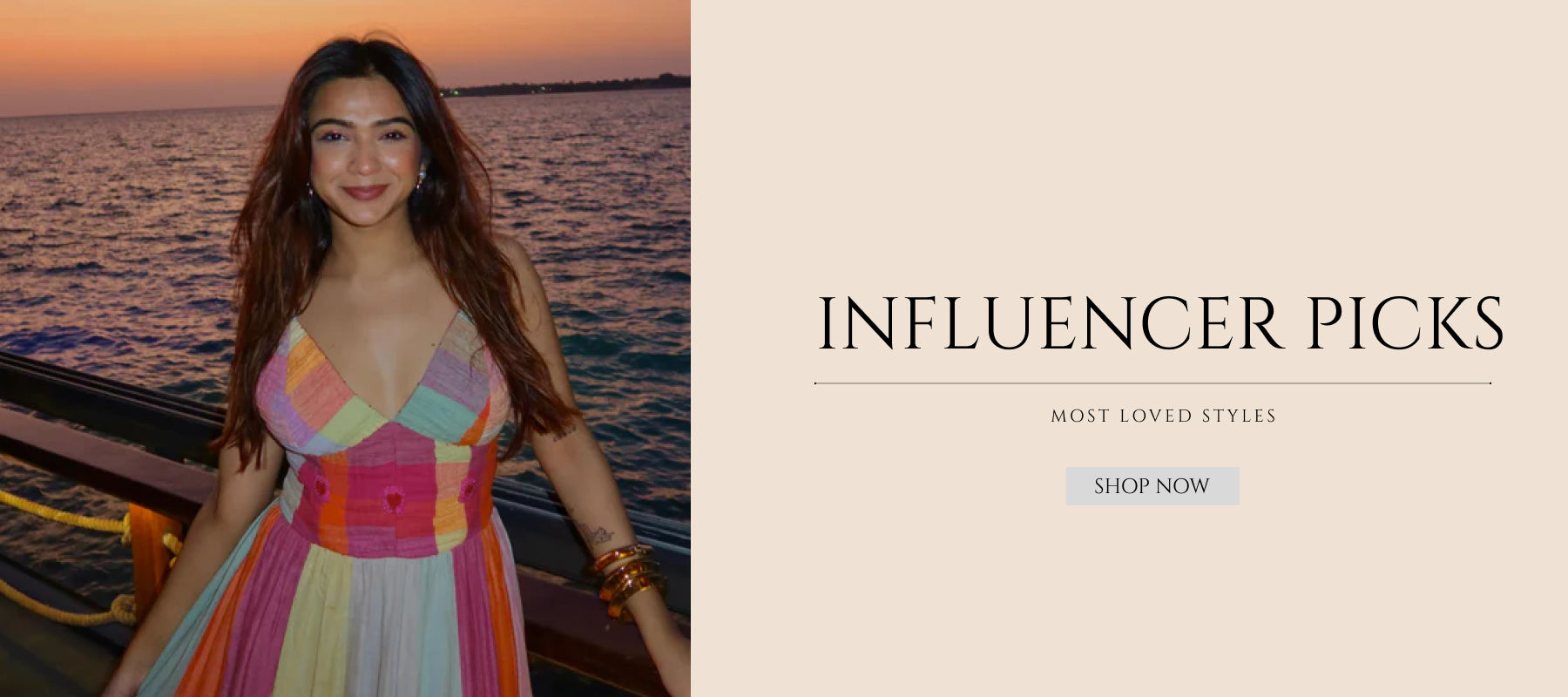Click the word PICKS in the heading
This screenshot has width=1568, height=697.
click(1404, 323)
